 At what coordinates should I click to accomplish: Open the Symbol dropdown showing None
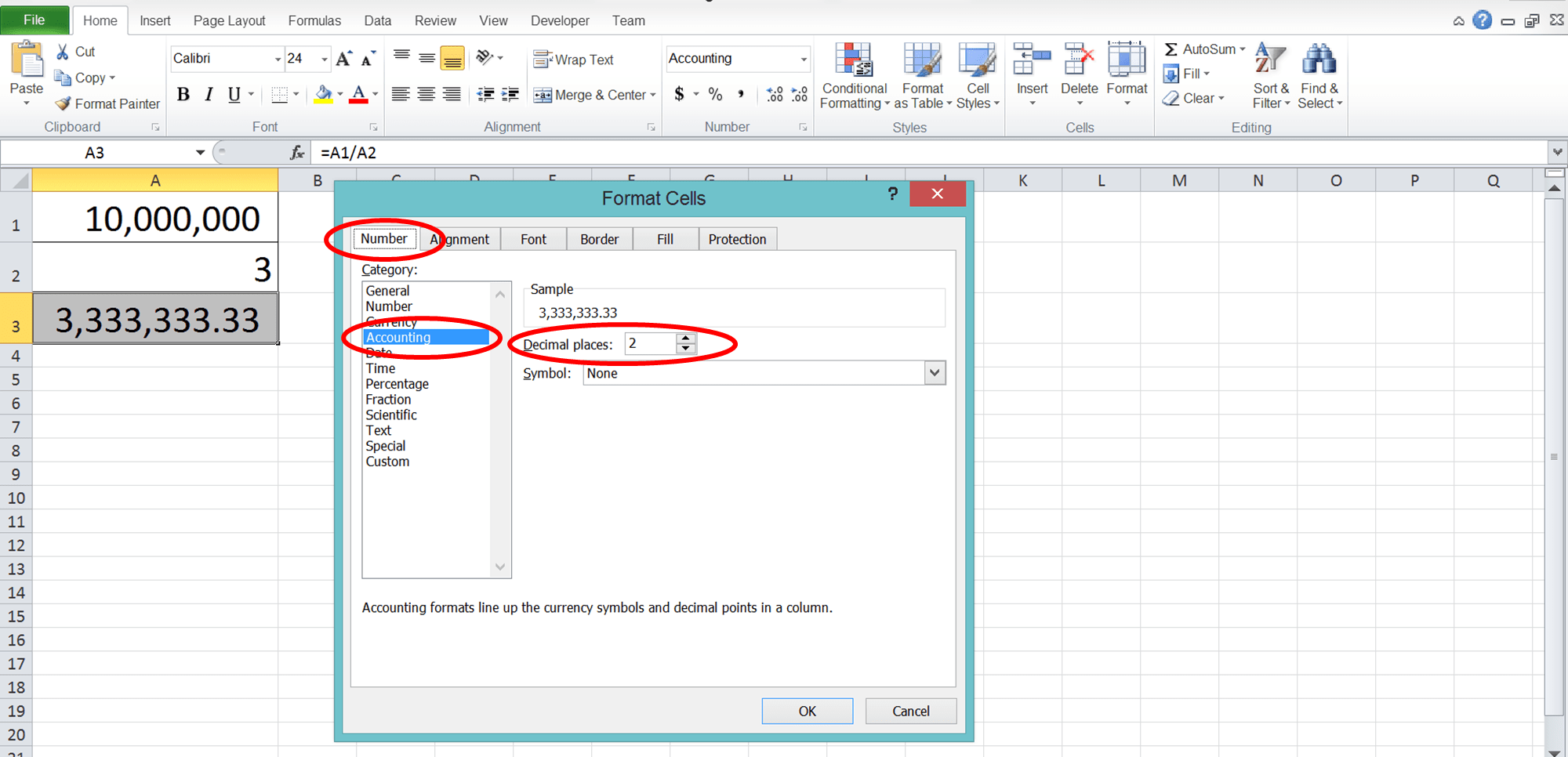[x=933, y=373]
